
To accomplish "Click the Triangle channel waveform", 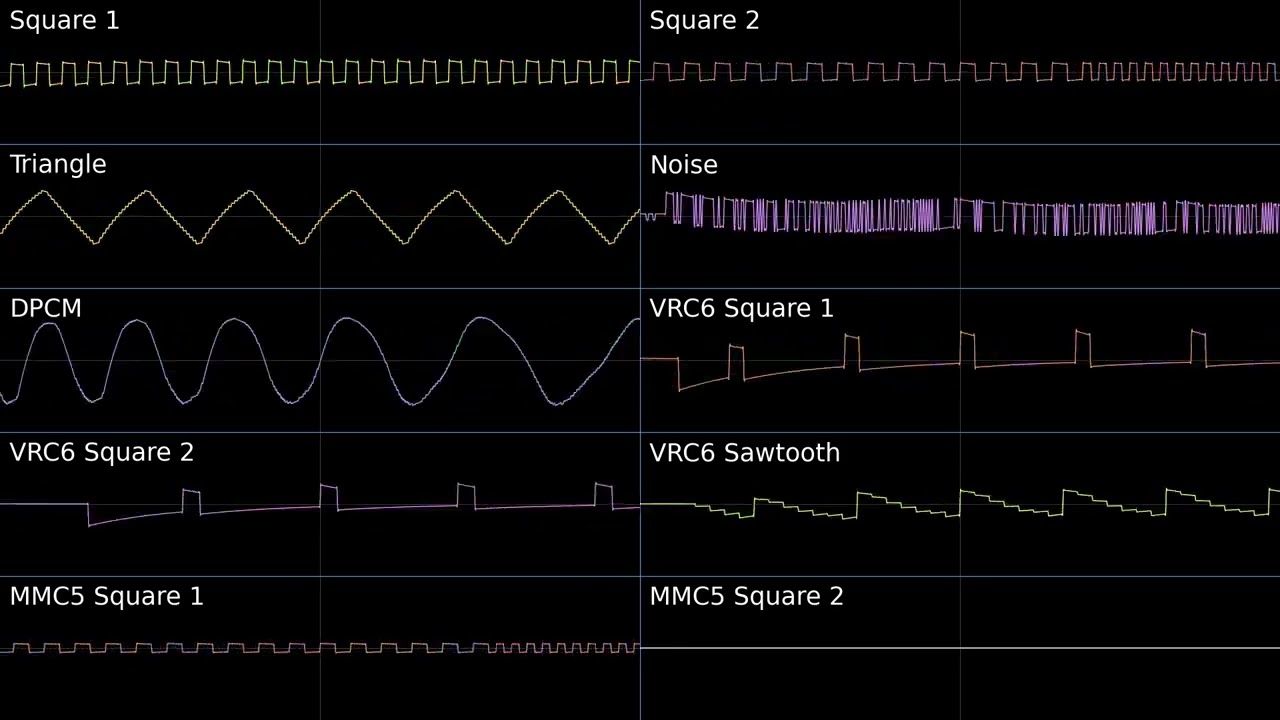I will (320, 217).
